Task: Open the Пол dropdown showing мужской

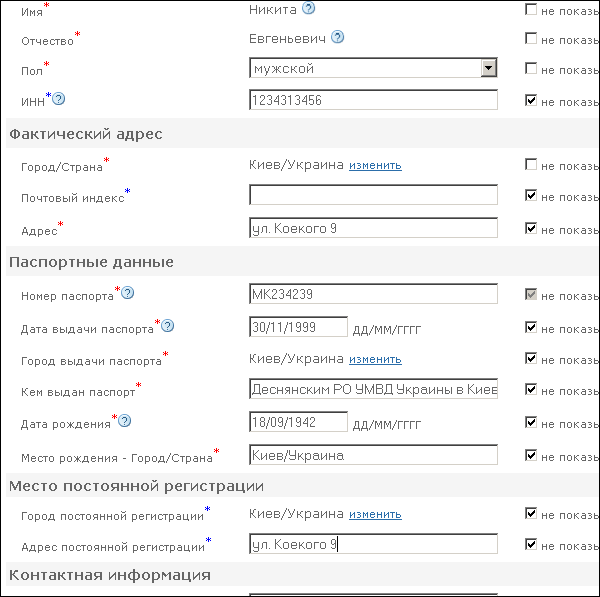Action: 373,68
